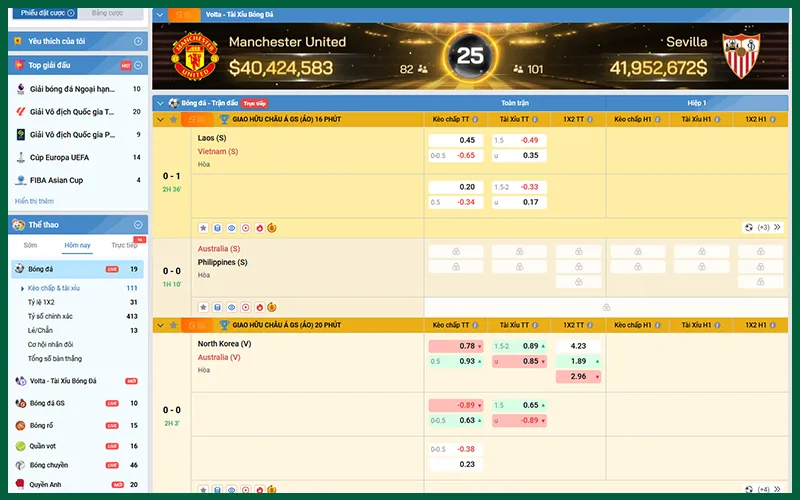
Task: Expand the Yêu thích của tôi panel arrow
Action: pos(138,41)
